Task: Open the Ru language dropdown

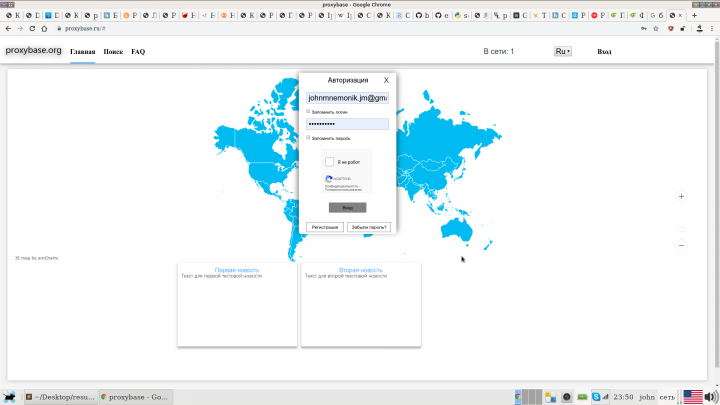Action: coord(562,51)
